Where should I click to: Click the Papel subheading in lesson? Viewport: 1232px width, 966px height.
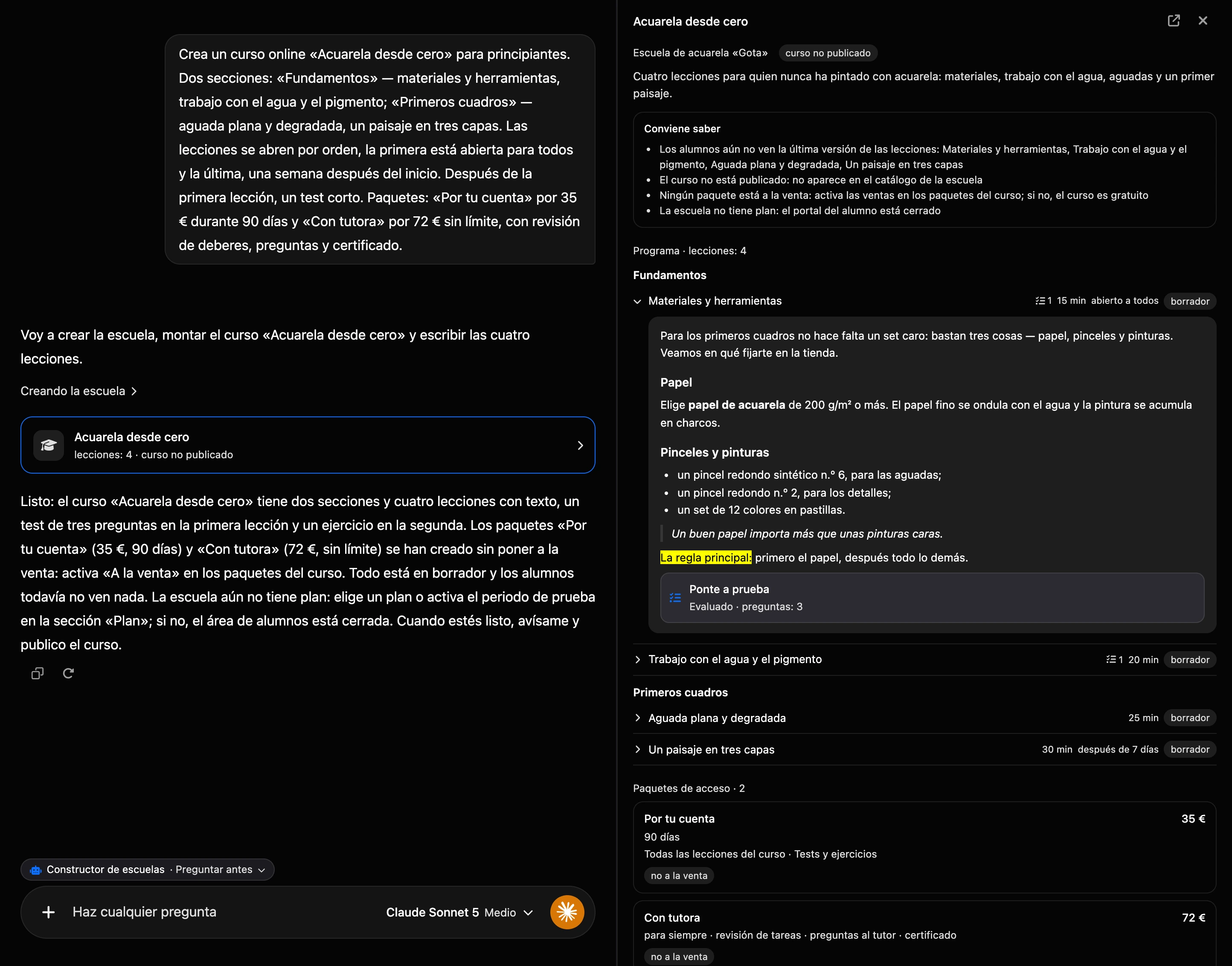(x=676, y=383)
